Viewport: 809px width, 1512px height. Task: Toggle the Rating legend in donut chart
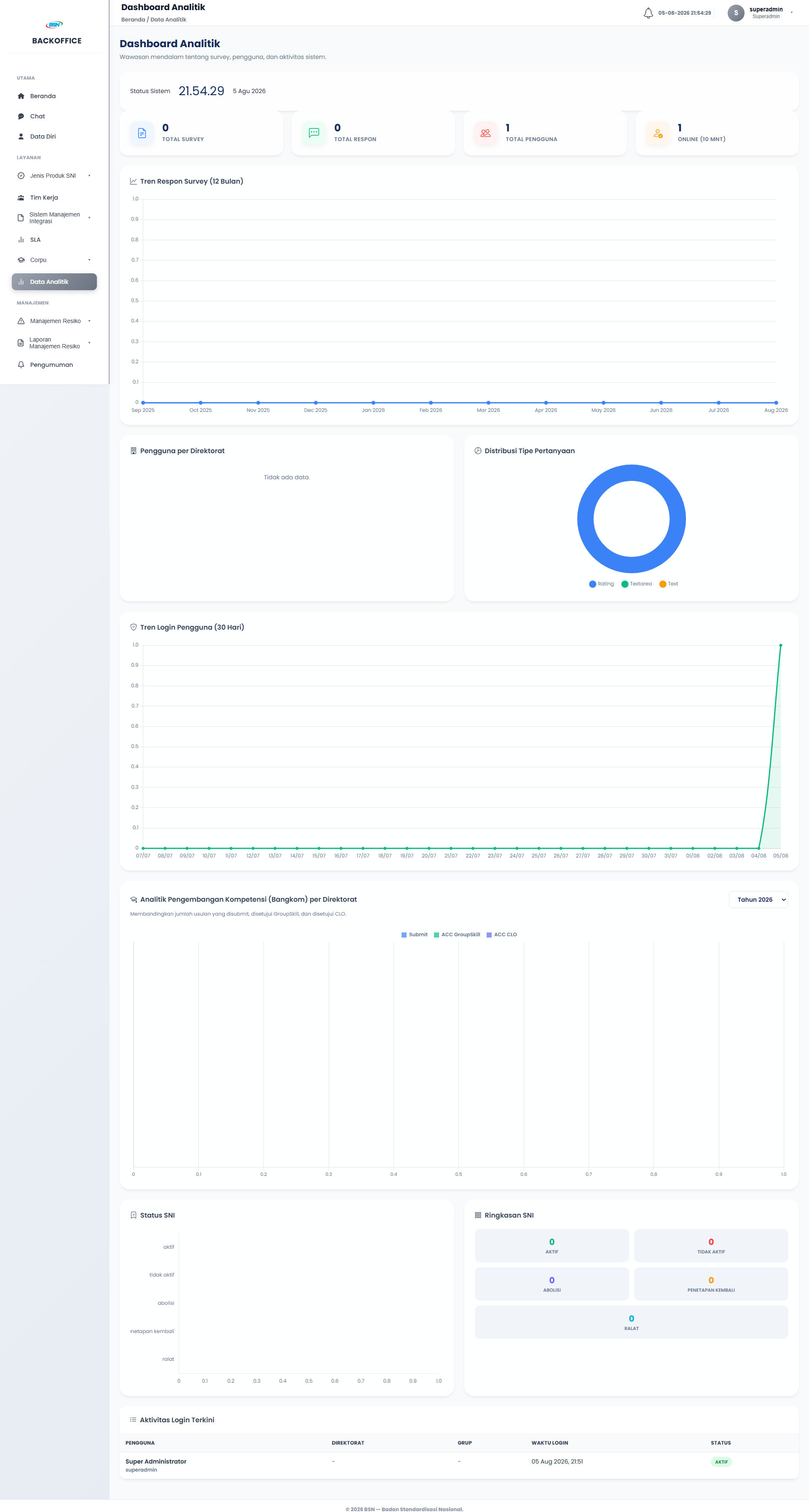tap(601, 584)
